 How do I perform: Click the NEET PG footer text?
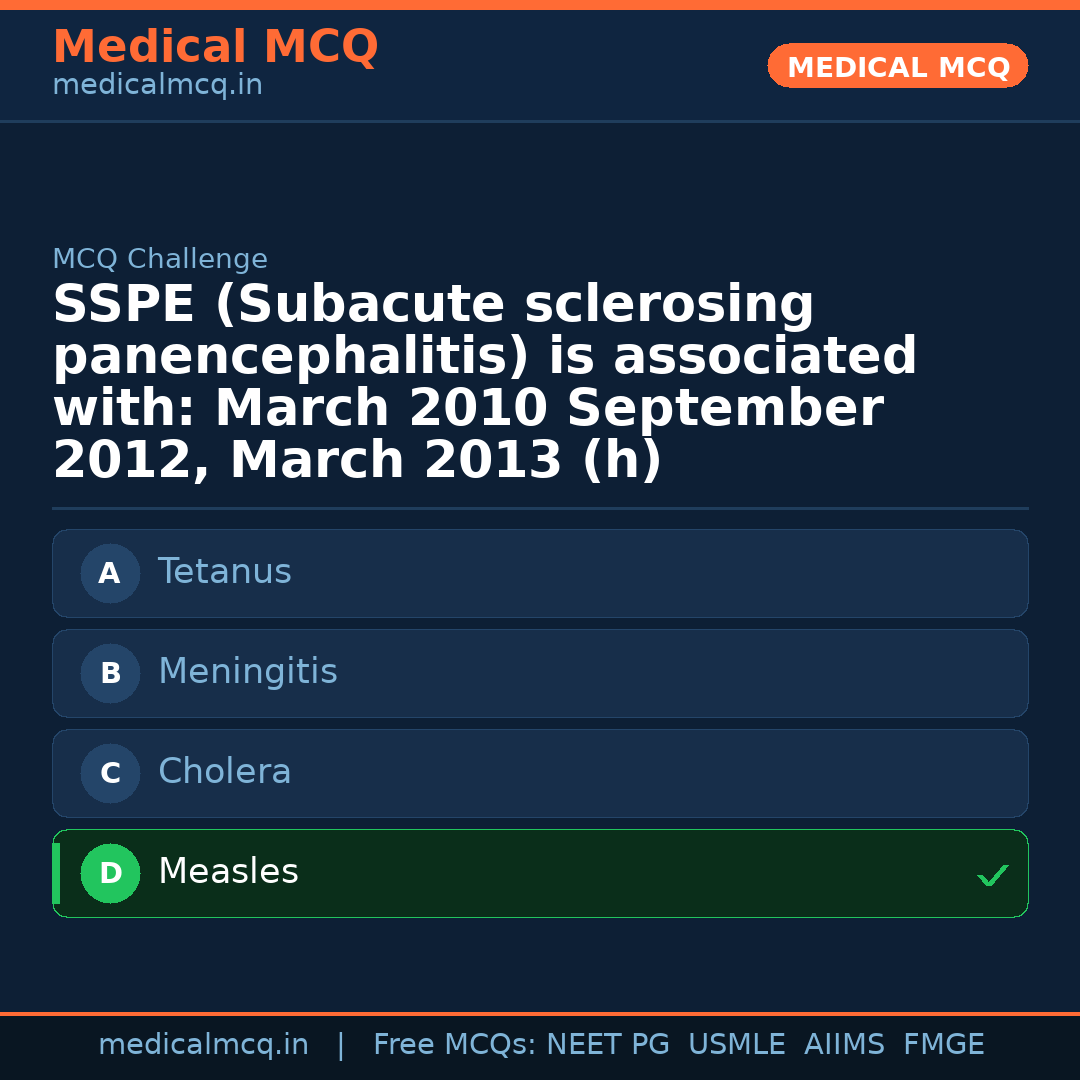[x=608, y=1045]
